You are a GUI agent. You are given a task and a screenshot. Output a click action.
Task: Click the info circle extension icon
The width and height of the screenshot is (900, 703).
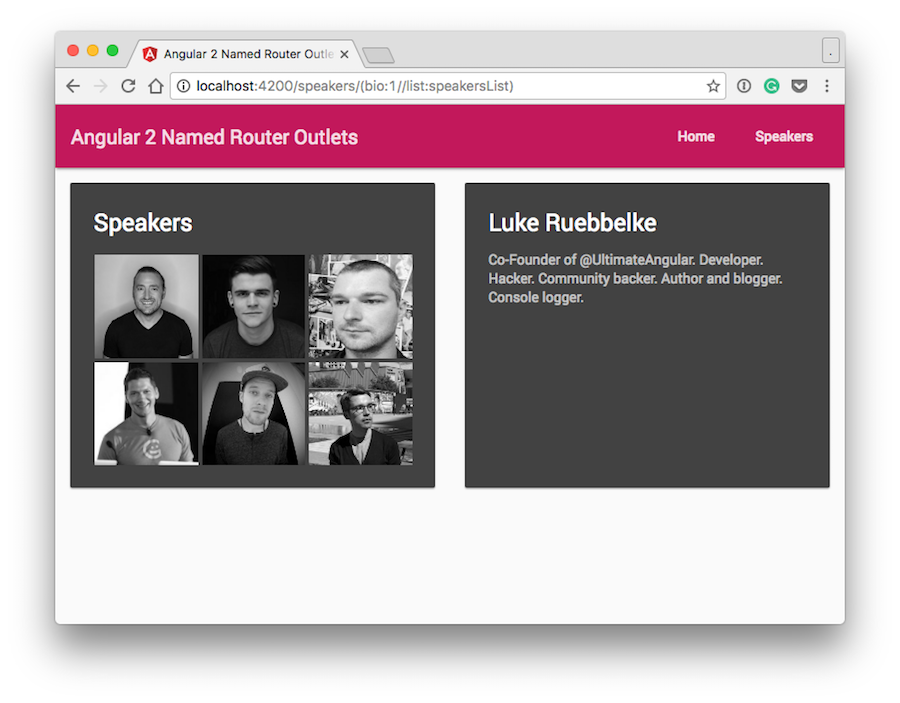(744, 86)
